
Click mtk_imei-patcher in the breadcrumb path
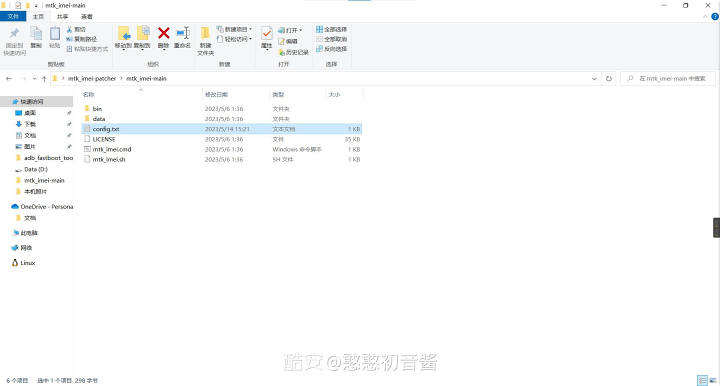tap(92, 78)
